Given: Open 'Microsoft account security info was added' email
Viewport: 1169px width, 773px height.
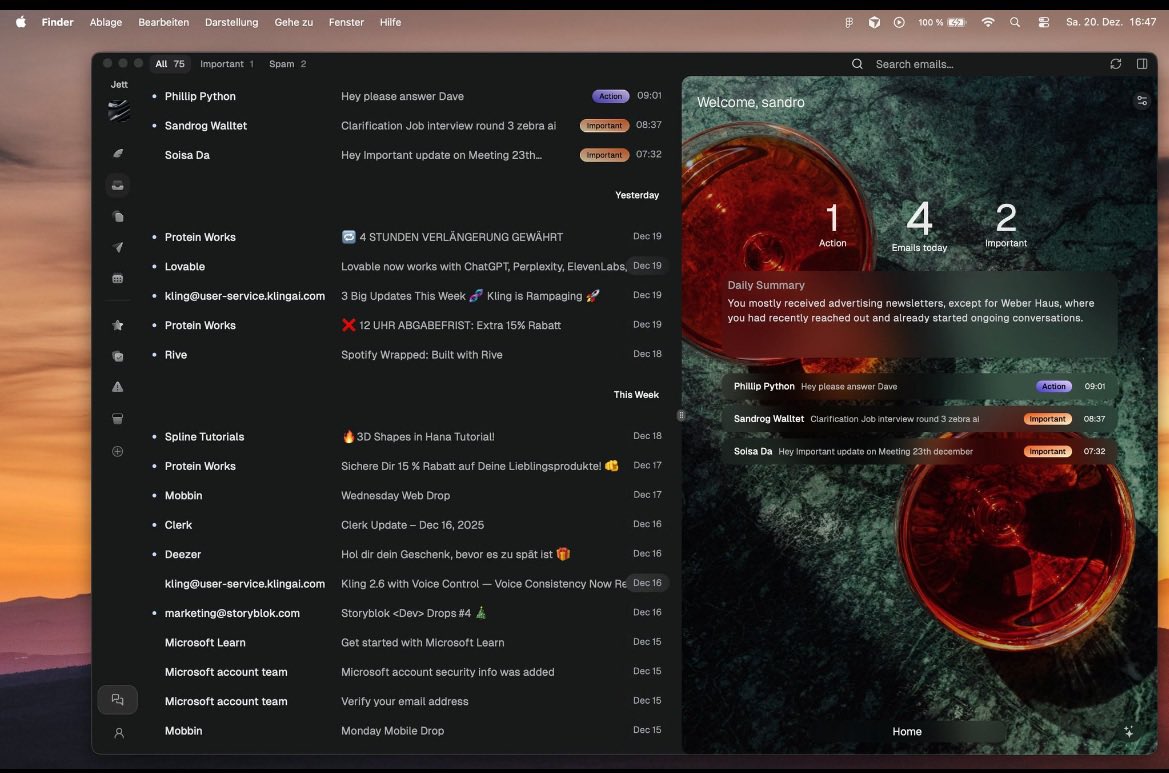Looking at the screenshot, I should 407,672.
